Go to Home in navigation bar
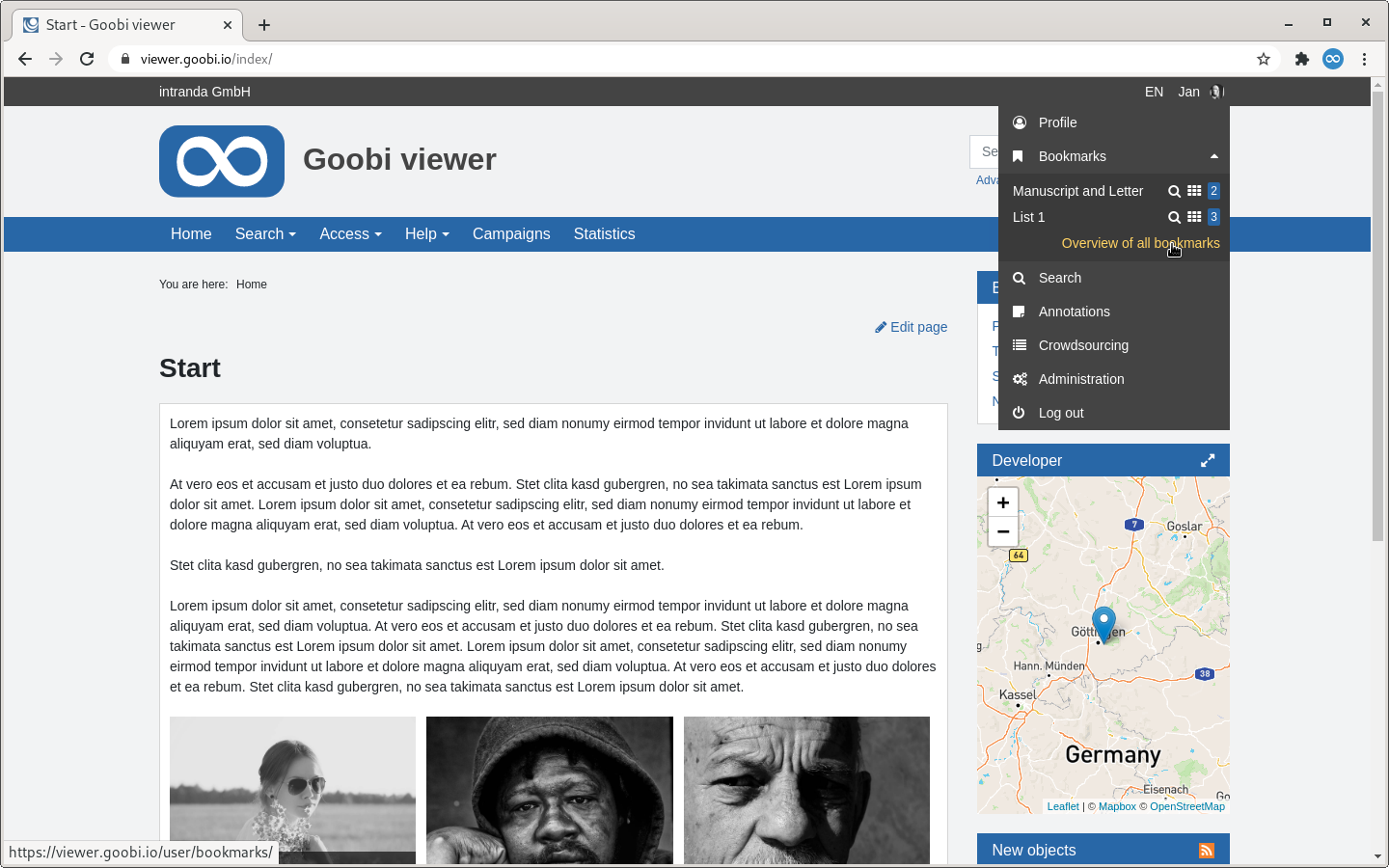 coord(191,234)
